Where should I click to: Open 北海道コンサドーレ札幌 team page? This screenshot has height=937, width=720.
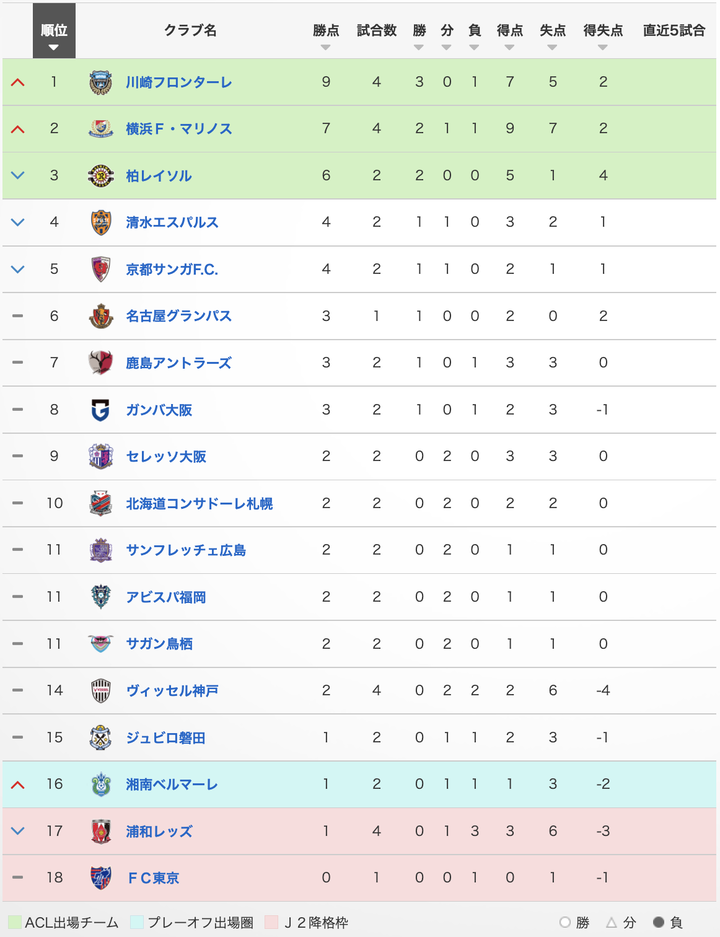tap(199, 504)
